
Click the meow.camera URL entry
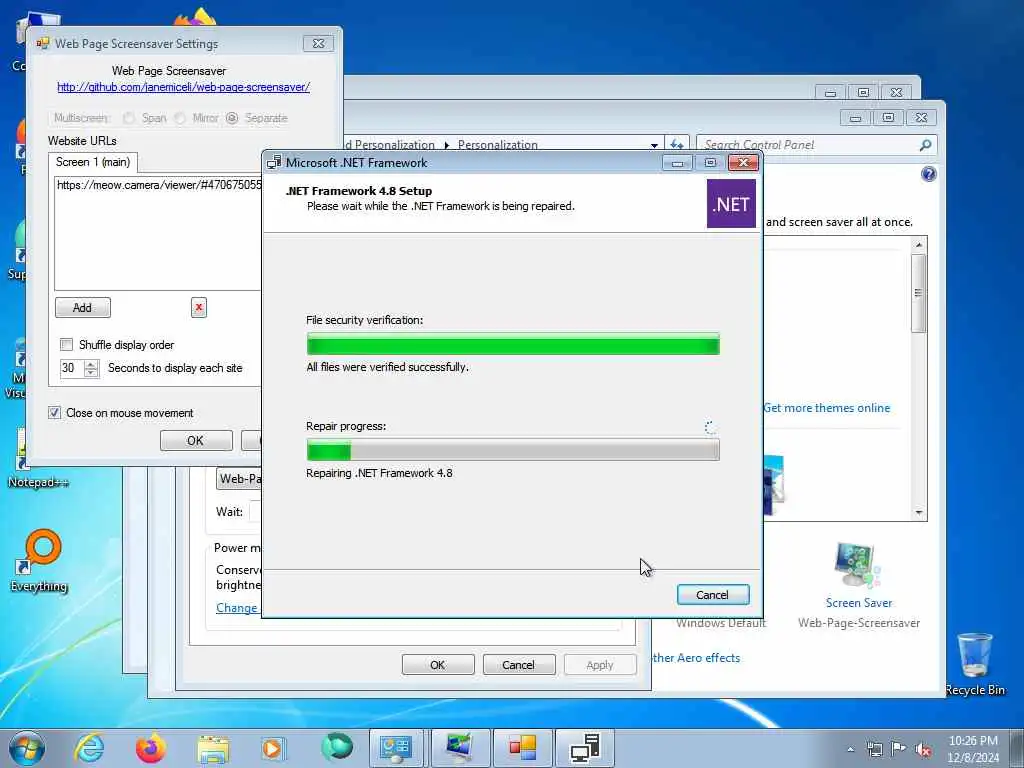[x=159, y=185]
